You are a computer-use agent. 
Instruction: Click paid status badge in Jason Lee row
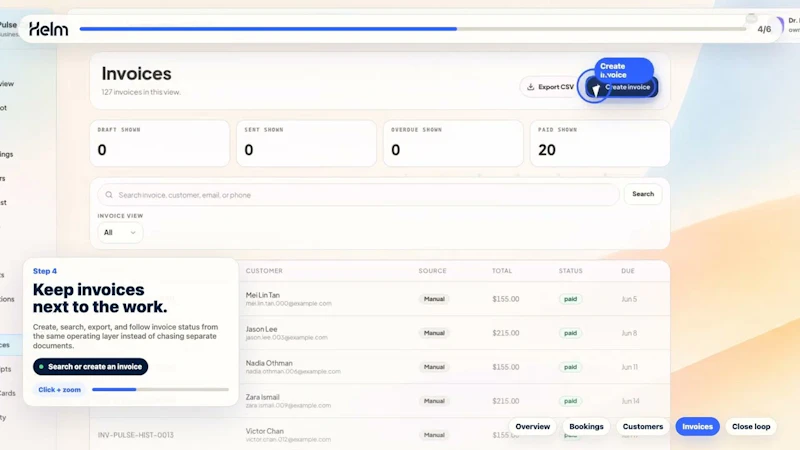pyautogui.click(x=570, y=333)
